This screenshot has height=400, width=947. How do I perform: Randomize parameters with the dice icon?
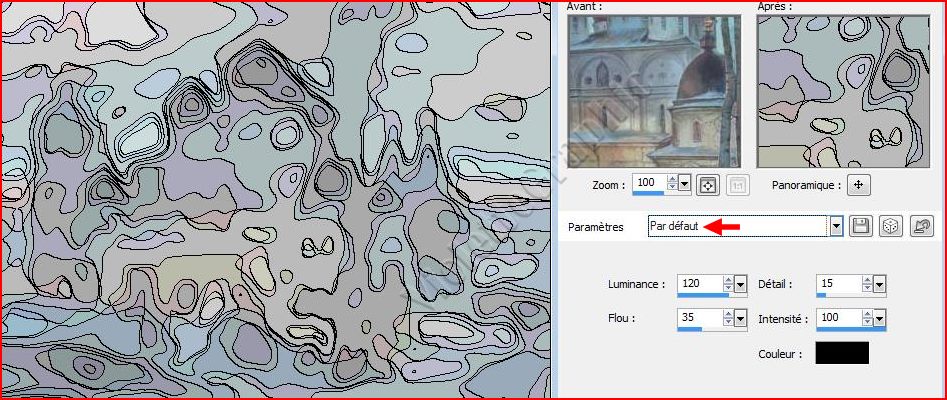pos(889,227)
